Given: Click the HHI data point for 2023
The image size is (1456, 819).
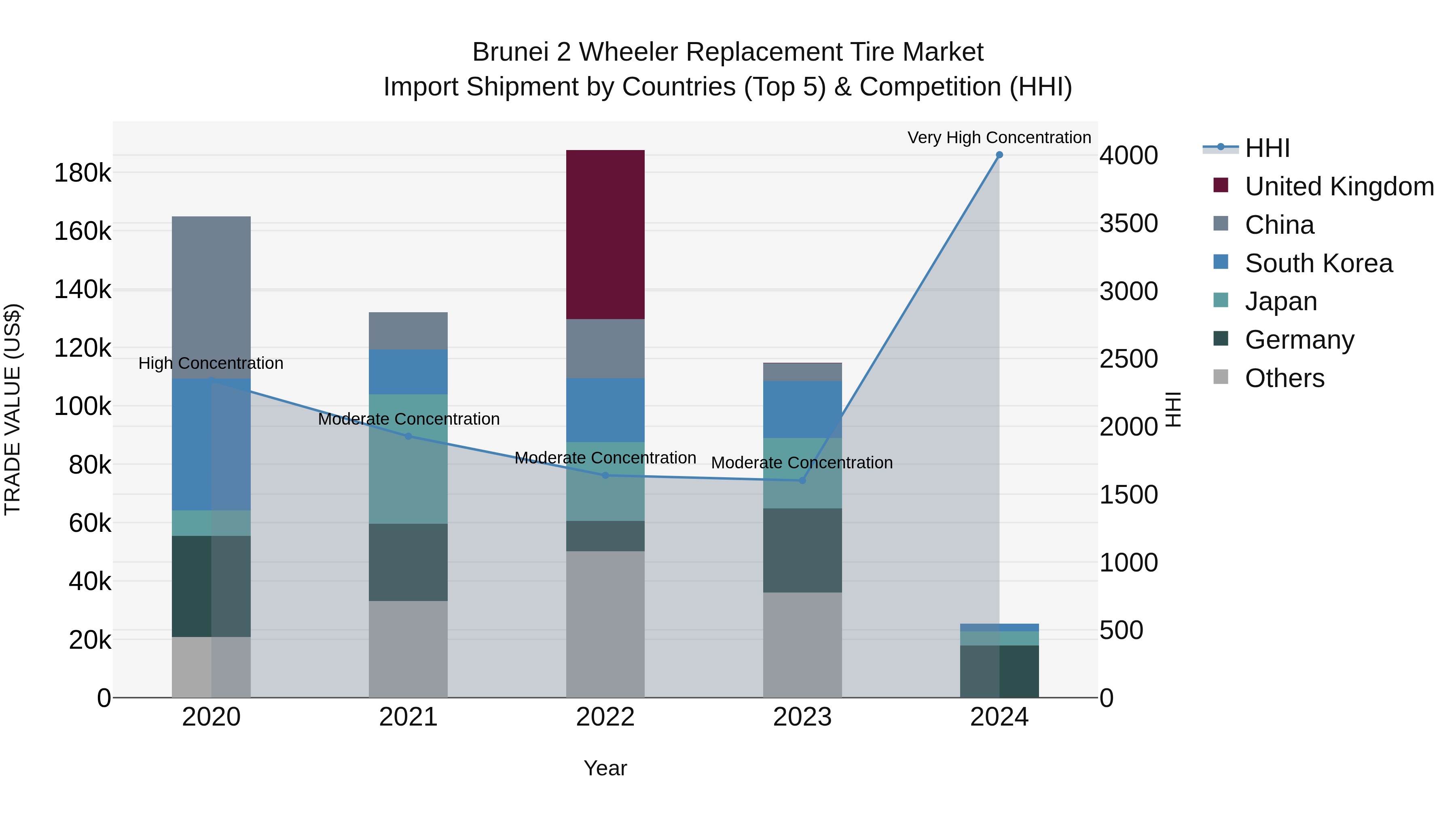Looking at the screenshot, I should tap(802, 480).
